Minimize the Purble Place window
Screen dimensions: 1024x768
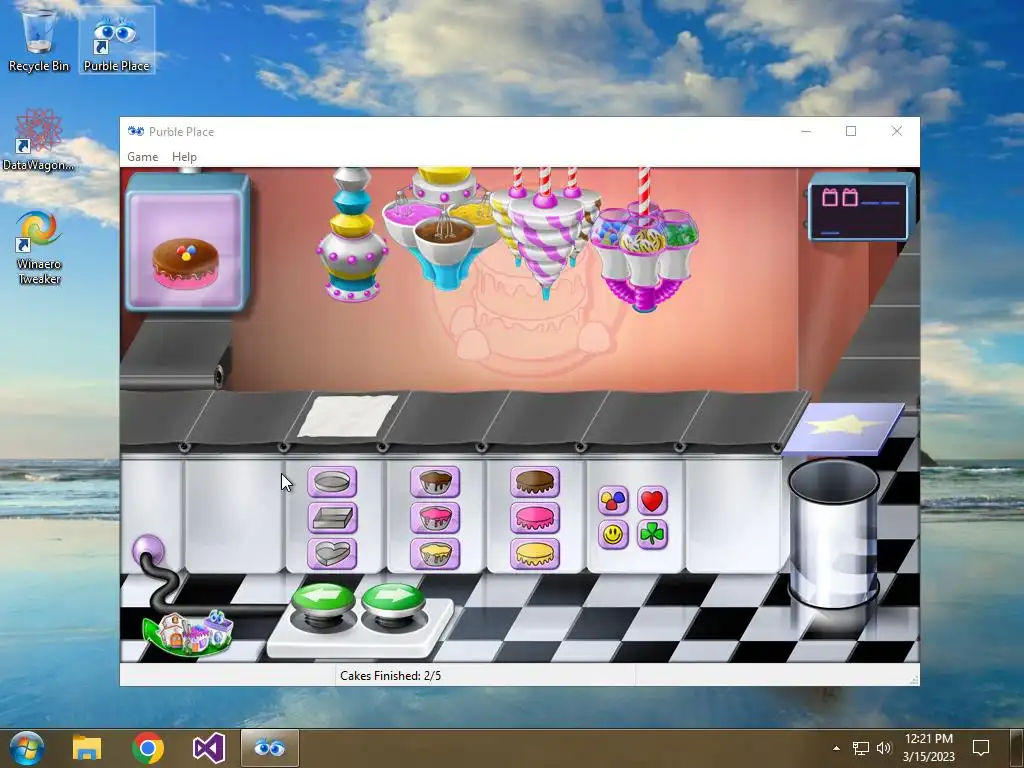[x=806, y=131]
